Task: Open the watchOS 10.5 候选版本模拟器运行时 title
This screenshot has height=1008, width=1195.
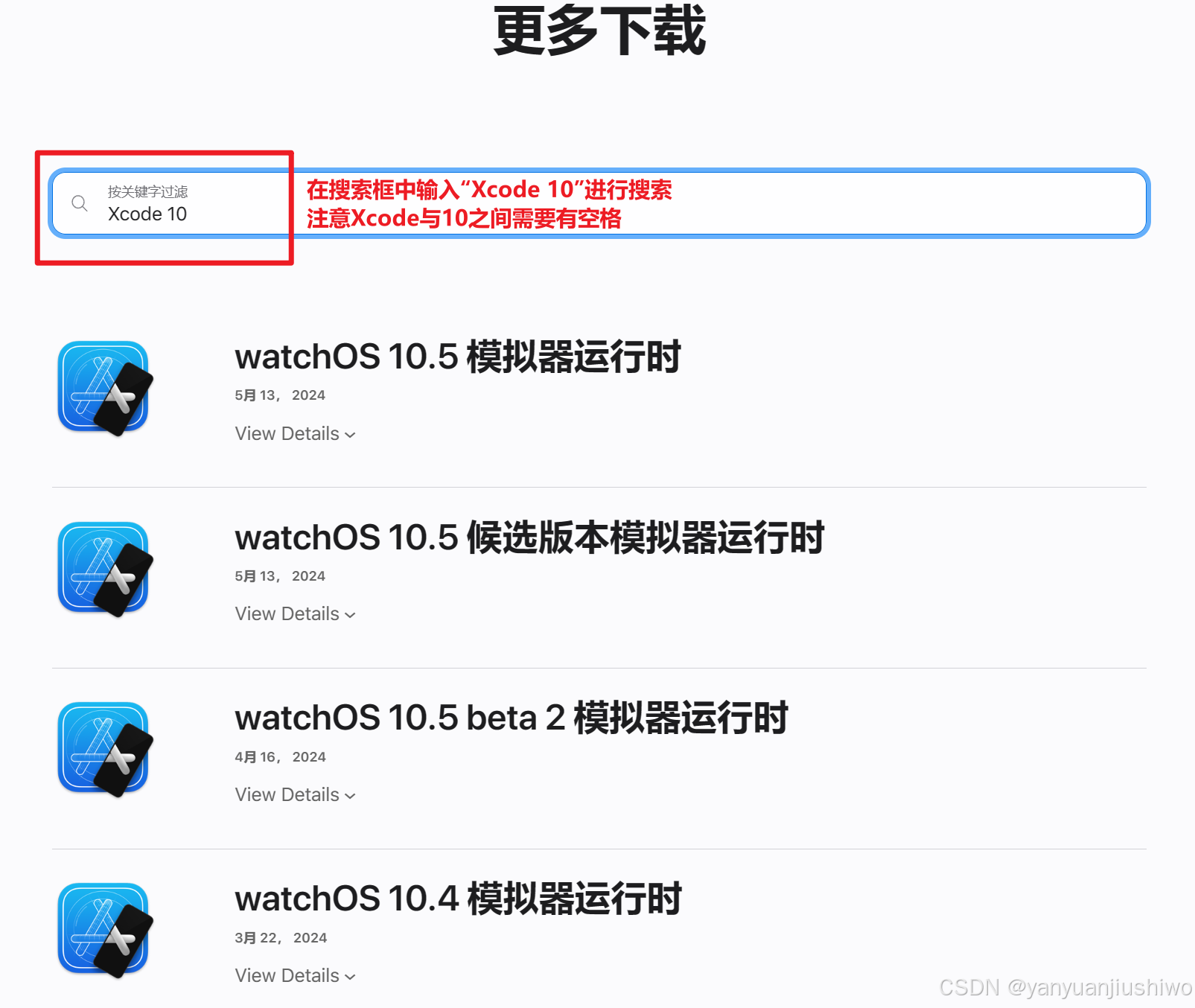Action: point(529,538)
